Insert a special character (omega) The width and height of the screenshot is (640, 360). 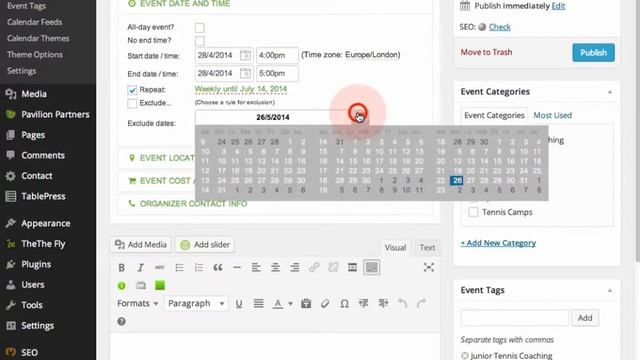pyautogui.click(x=344, y=304)
